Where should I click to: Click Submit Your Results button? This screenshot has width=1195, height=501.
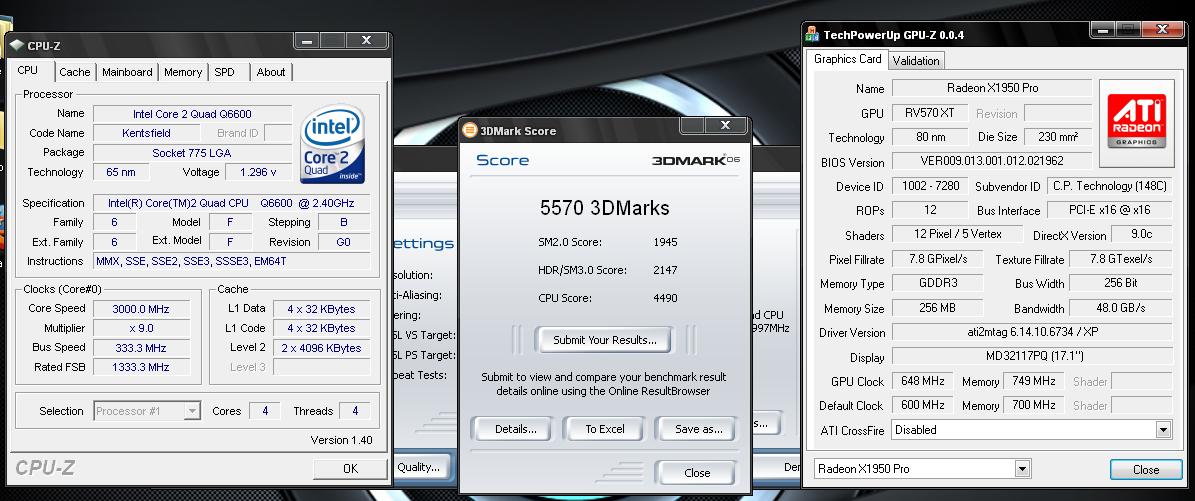tap(604, 340)
